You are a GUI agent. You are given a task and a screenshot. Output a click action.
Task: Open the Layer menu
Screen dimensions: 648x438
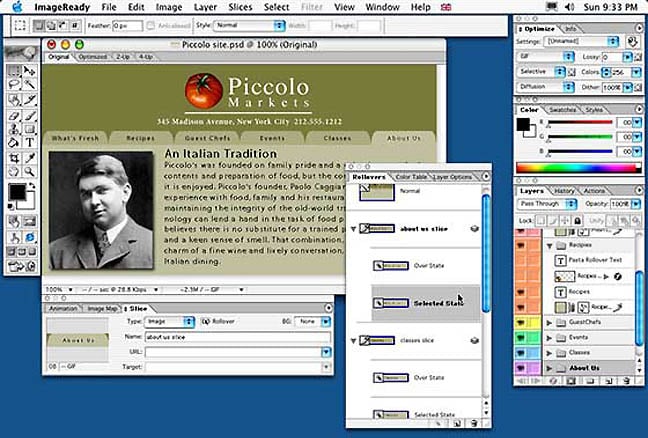(205, 7)
